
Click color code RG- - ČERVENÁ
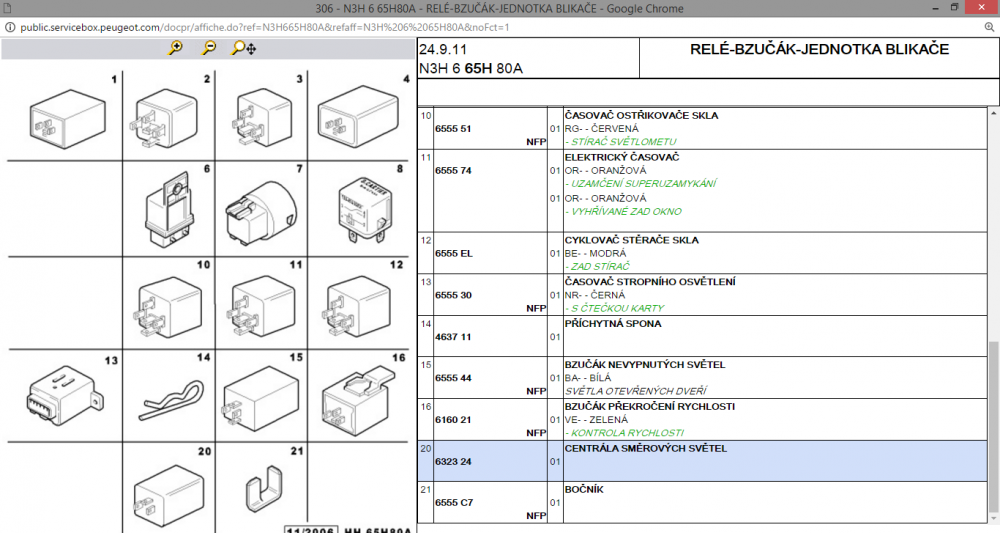[x=601, y=129]
